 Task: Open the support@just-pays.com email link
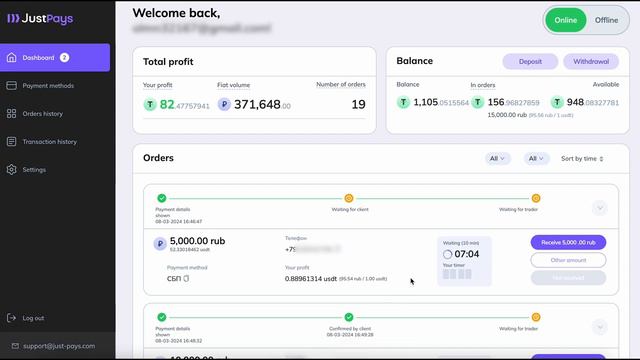click(59, 346)
